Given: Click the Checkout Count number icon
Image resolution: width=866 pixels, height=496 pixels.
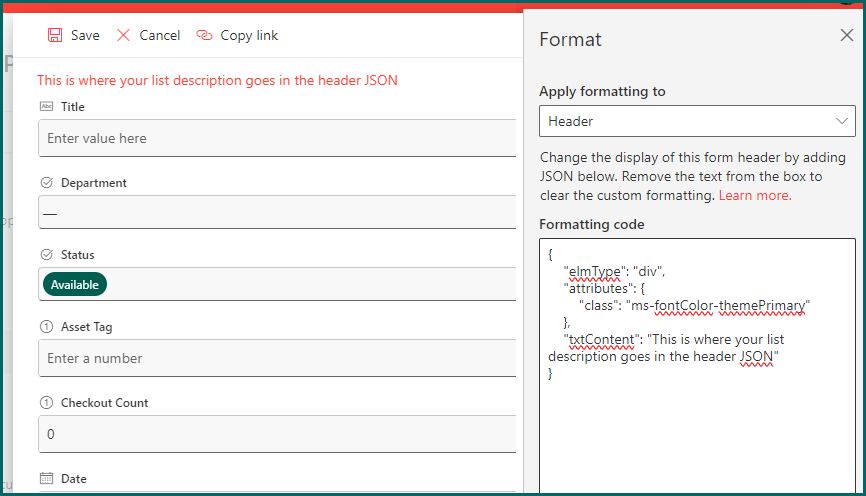Looking at the screenshot, I should tap(46, 403).
